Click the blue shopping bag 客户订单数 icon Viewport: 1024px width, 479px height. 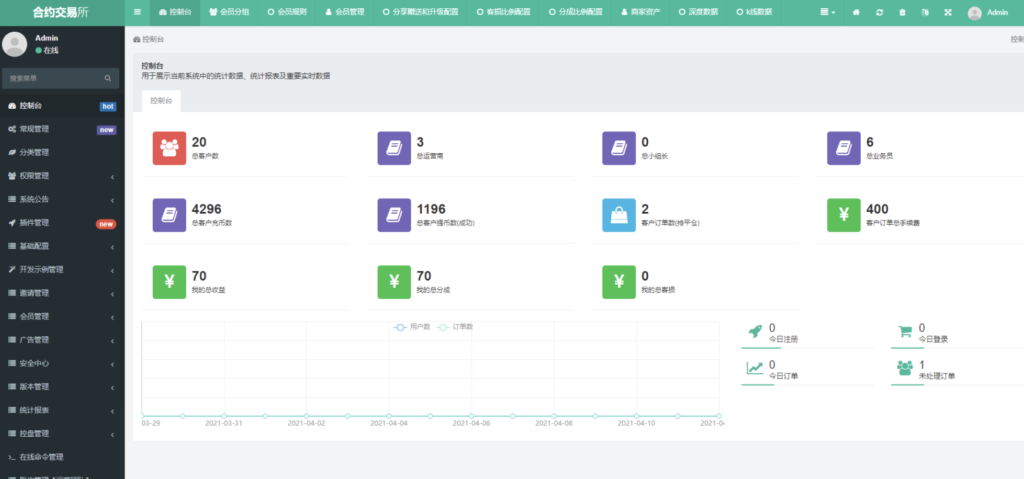coord(618,213)
